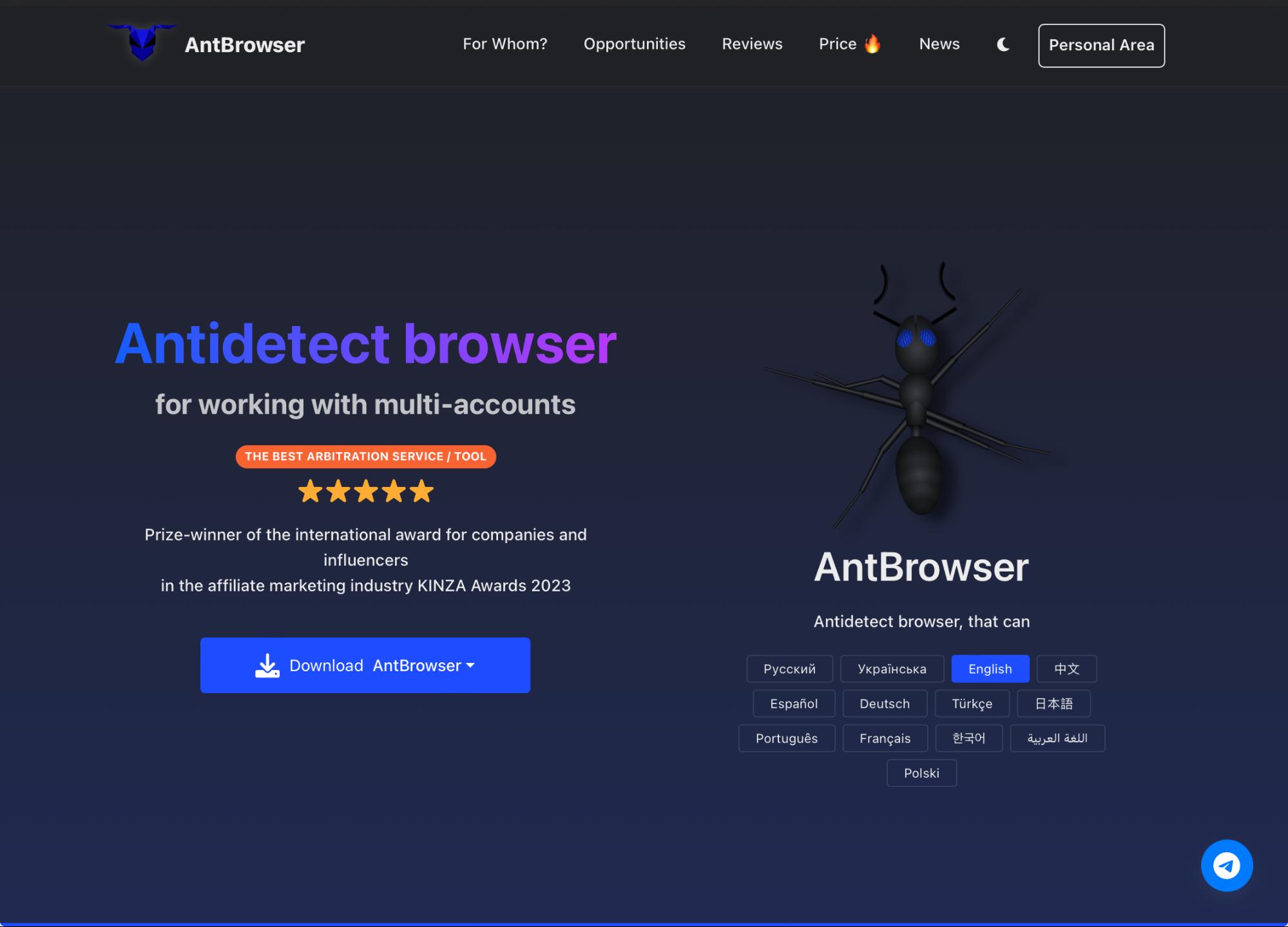Click Download AntBrowser button
The height and width of the screenshot is (927, 1288).
click(x=365, y=665)
